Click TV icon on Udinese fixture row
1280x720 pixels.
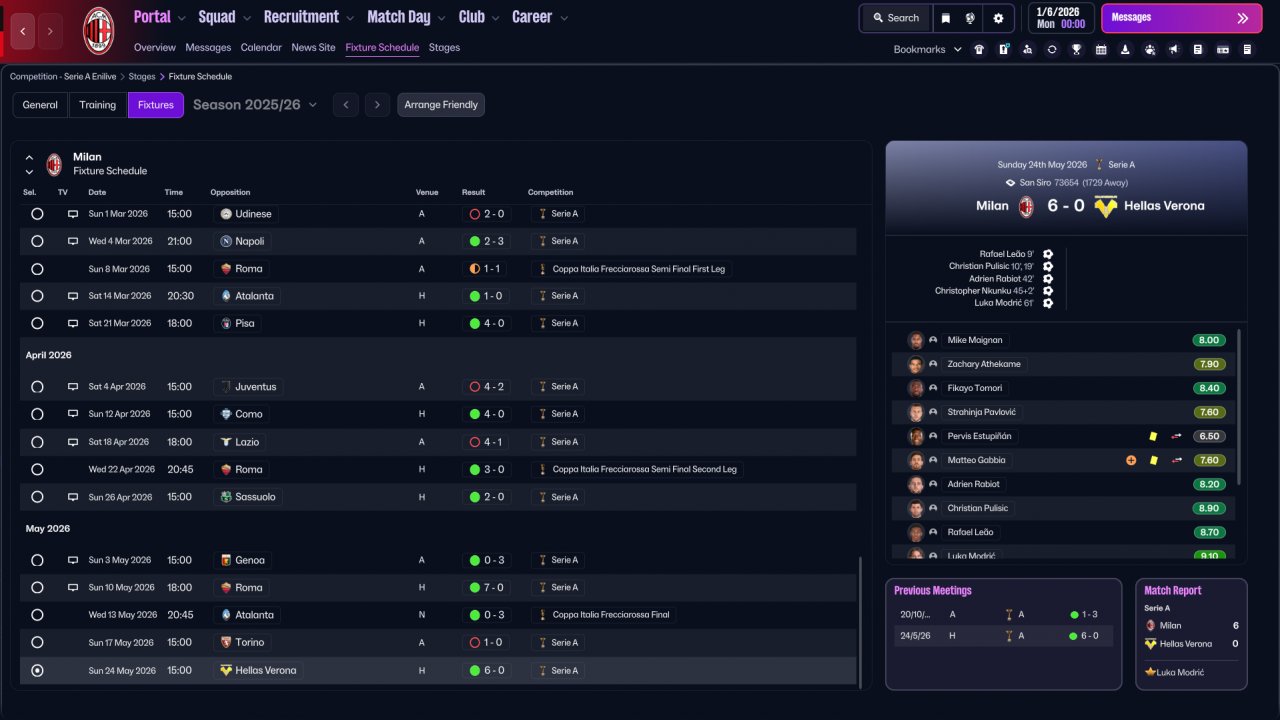(x=73, y=214)
